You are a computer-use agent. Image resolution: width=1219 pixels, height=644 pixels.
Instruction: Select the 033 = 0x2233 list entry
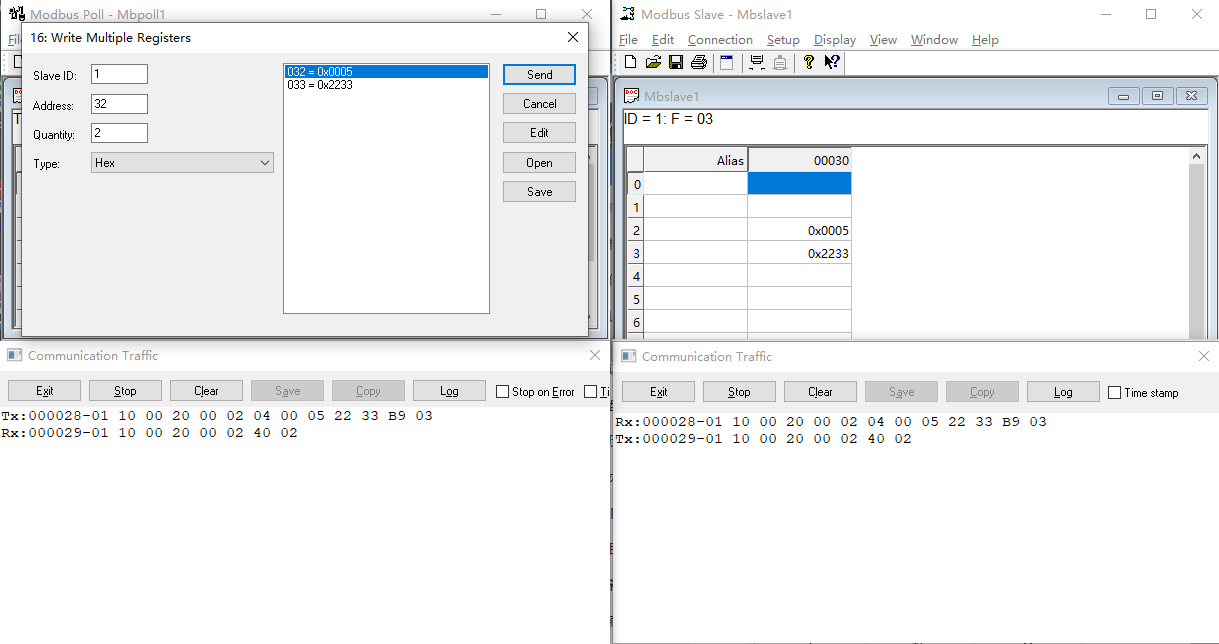tap(320, 85)
